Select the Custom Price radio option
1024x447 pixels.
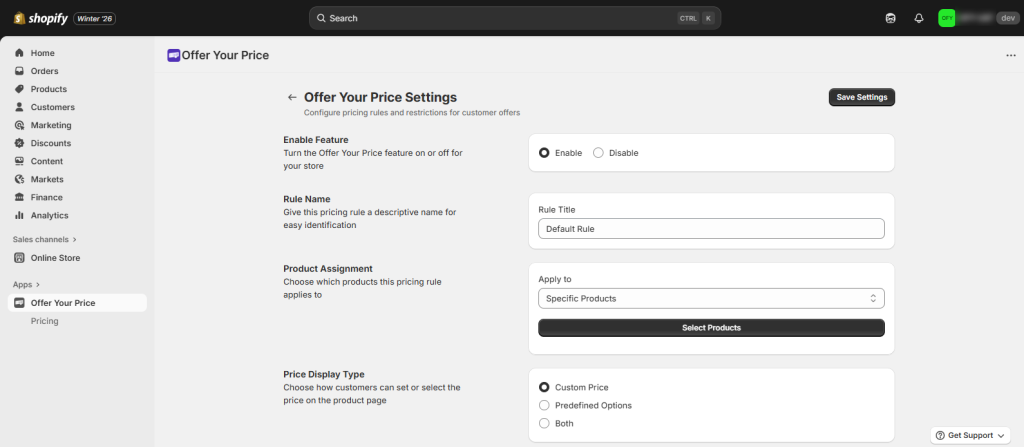(x=544, y=388)
